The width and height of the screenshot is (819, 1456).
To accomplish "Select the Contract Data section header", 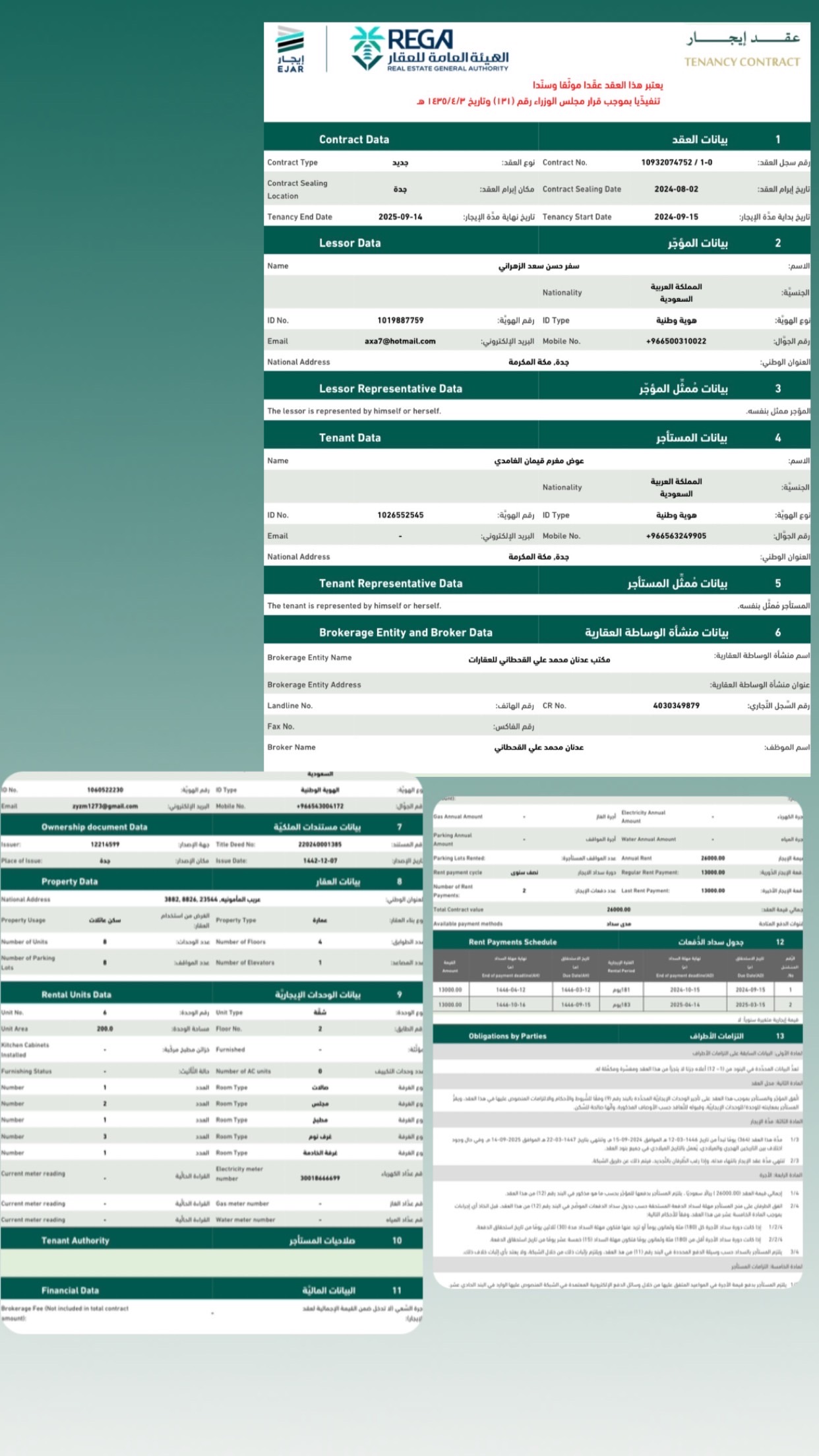I will [x=354, y=139].
